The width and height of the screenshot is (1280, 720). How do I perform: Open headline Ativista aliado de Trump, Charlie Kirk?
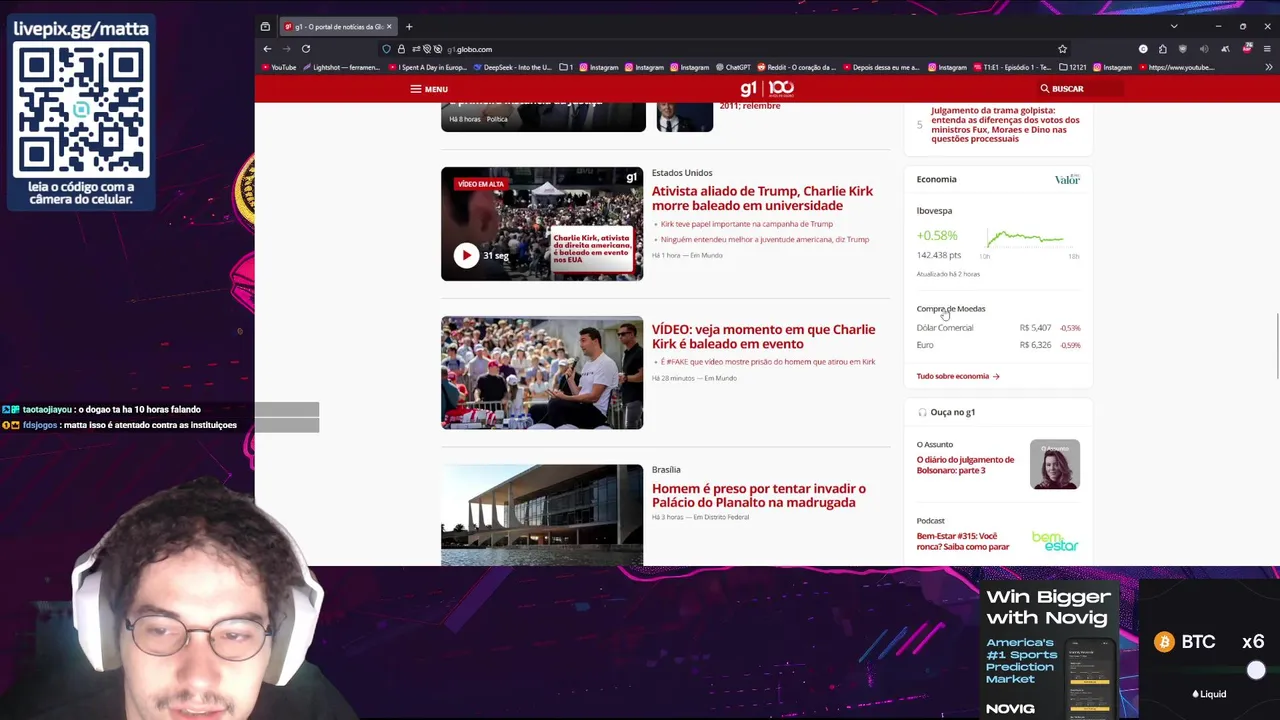(x=762, y=198)
